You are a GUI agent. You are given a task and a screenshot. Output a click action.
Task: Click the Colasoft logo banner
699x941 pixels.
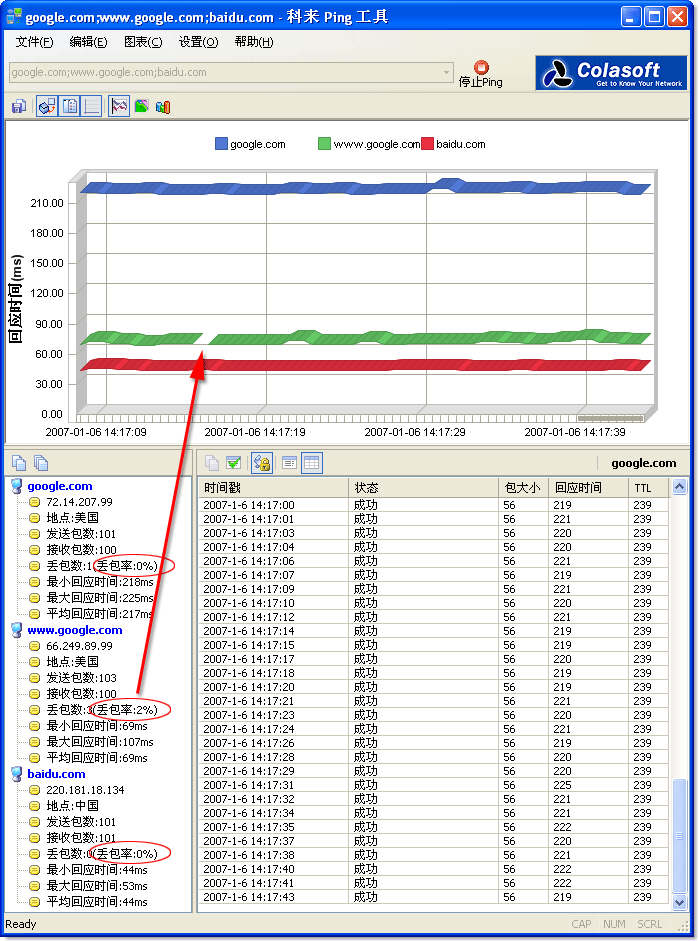pos(611,73)
